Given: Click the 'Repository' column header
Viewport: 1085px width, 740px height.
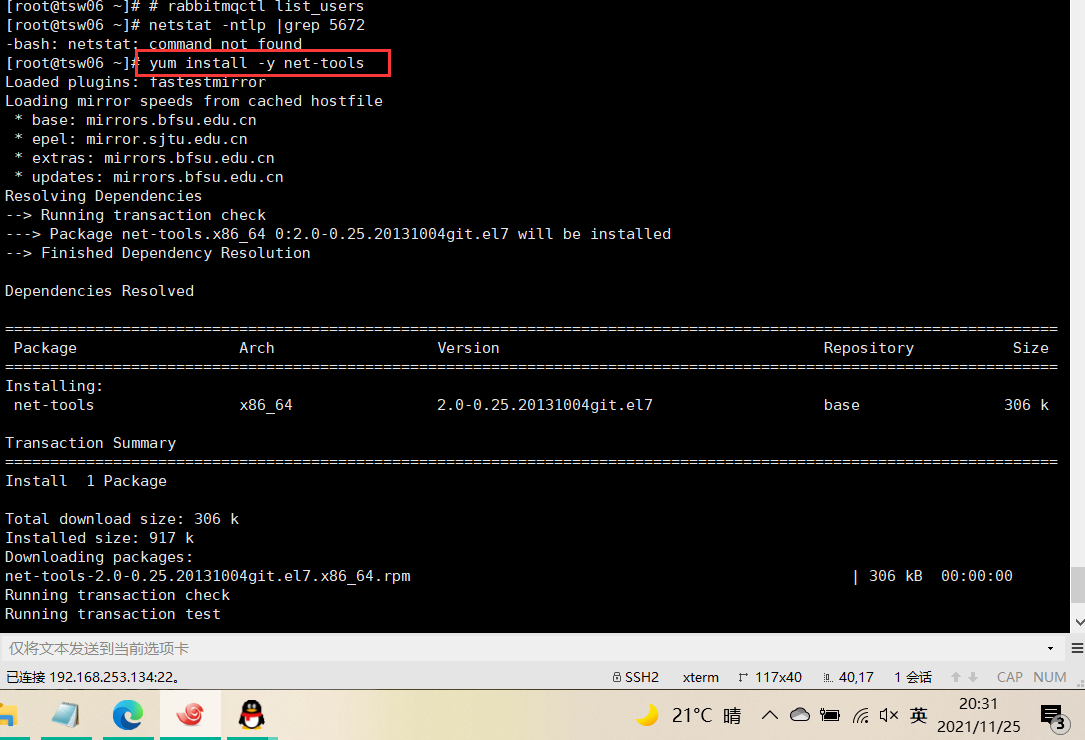Looking at the screenshot, I should 868,348.
